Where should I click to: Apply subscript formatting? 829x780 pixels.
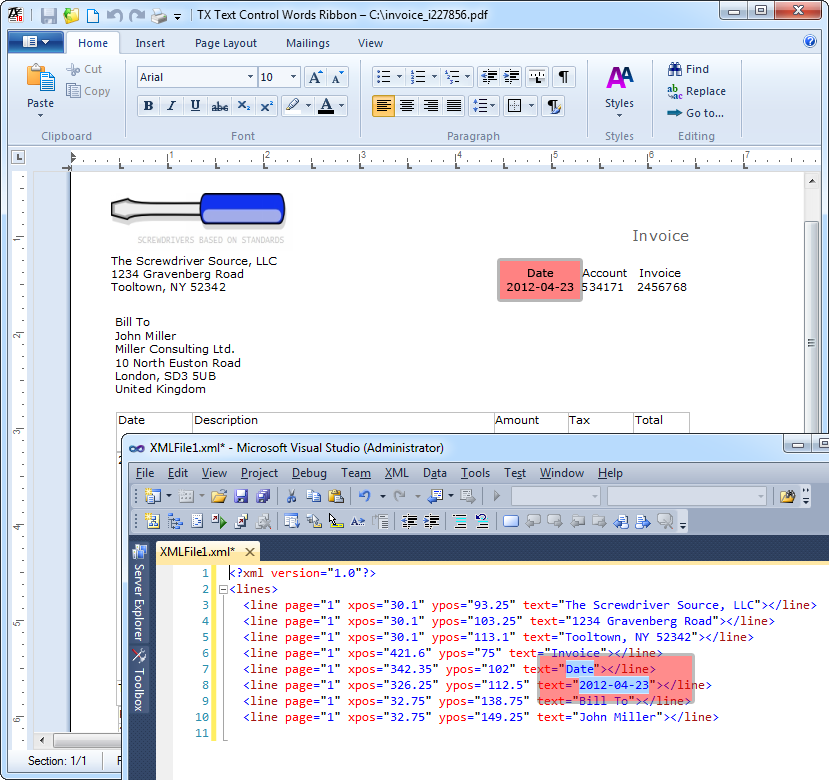244,106
